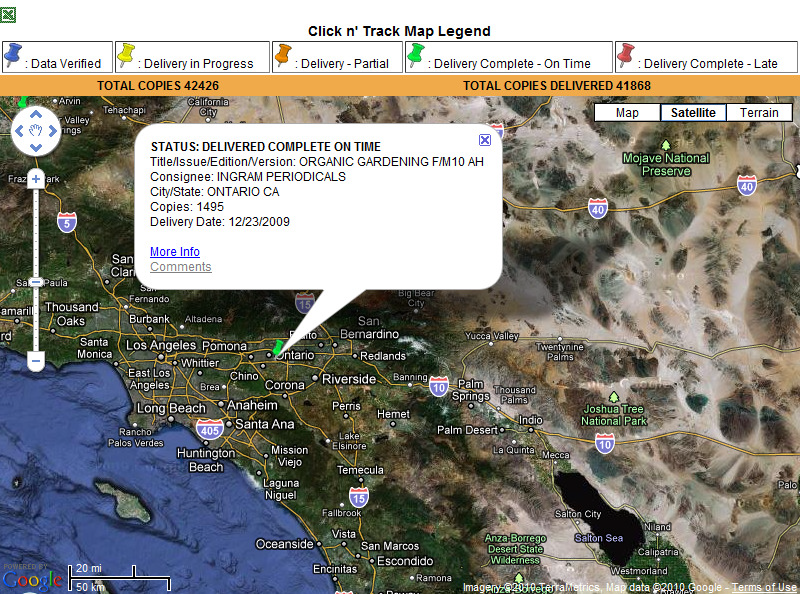
Task: Click the orange Delivery - Partial pushpin
Action: 282,55
